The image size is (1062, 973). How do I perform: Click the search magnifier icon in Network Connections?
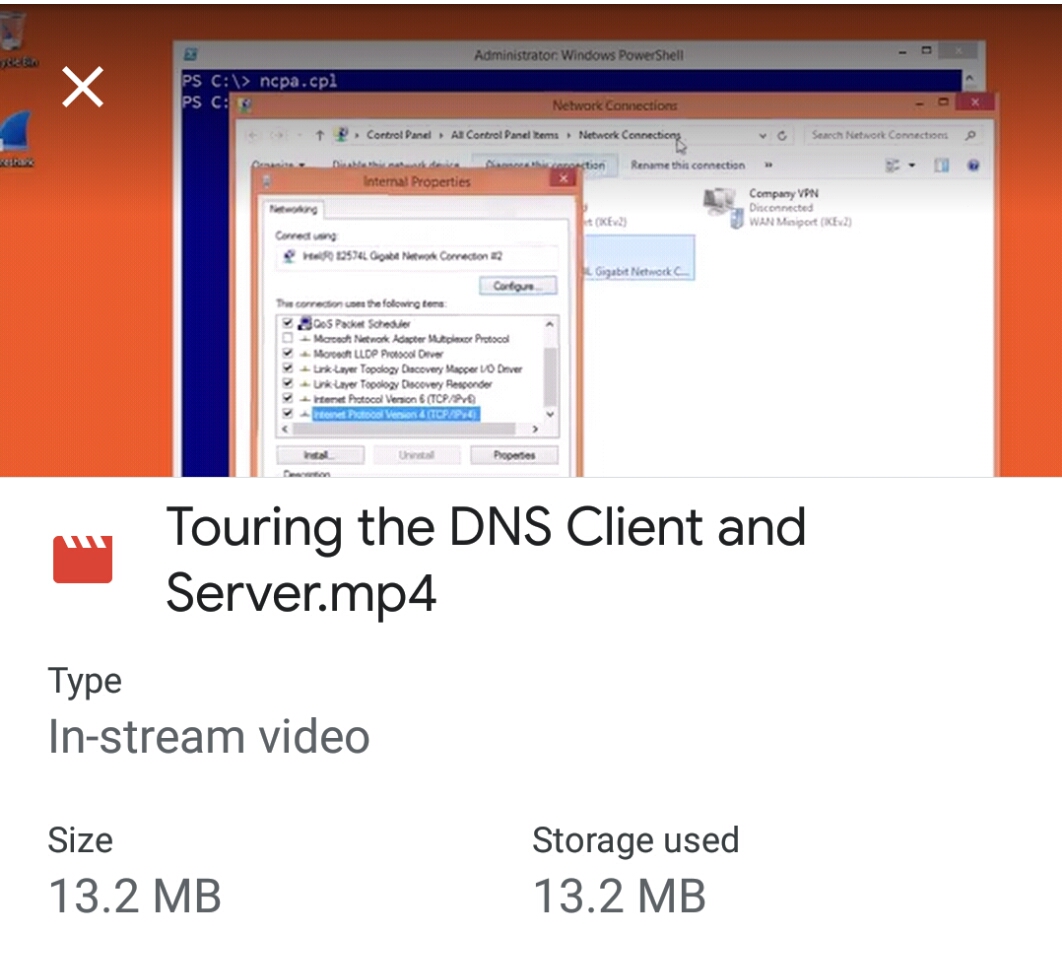[971, 135]
